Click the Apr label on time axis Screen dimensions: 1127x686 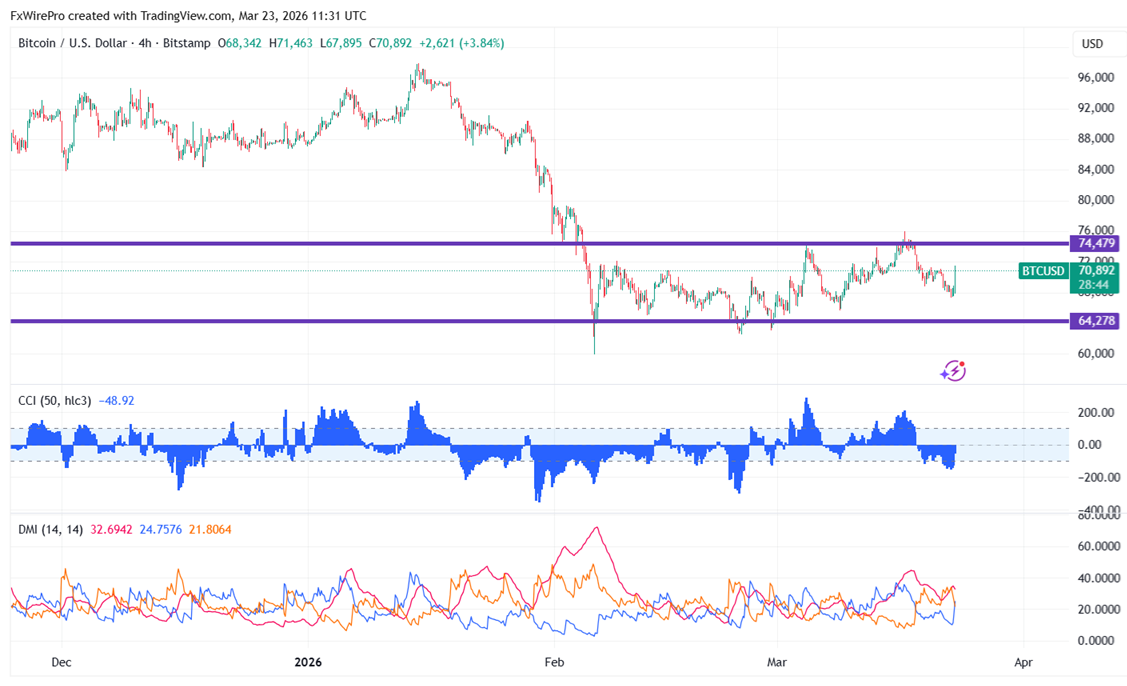tap(1023, 662)
